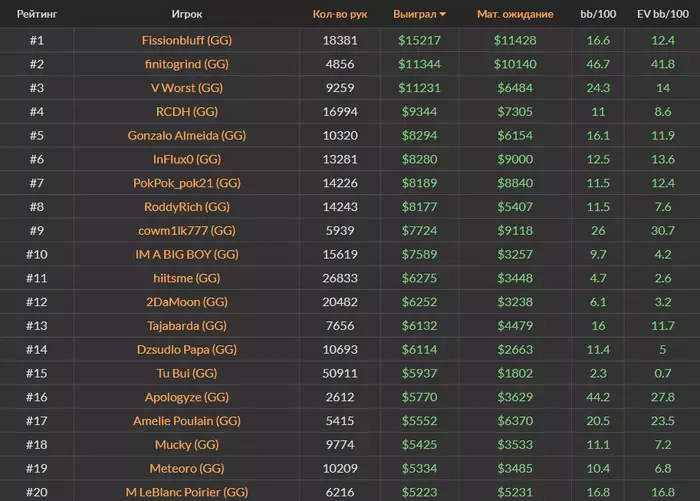Open Amelie Poulain (GG) player link
This screenshot has width=700, height=501.
pos(186,422)
